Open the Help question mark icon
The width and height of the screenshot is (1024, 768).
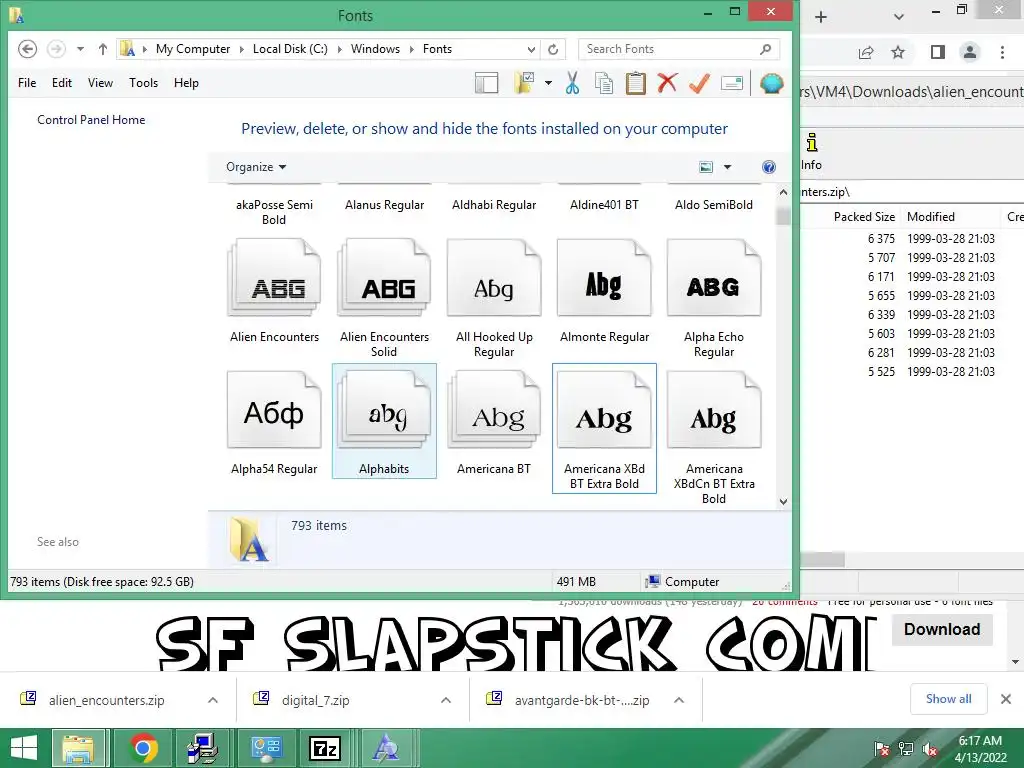[x=769, y=167]
